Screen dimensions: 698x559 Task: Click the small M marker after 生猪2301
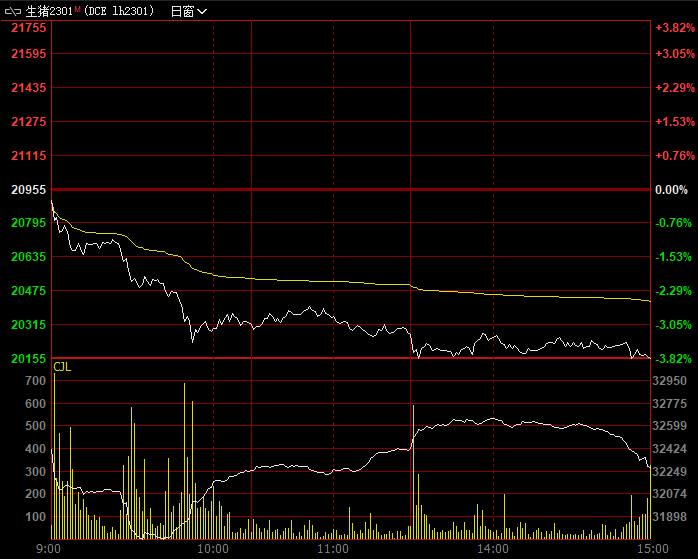[77, 9]
